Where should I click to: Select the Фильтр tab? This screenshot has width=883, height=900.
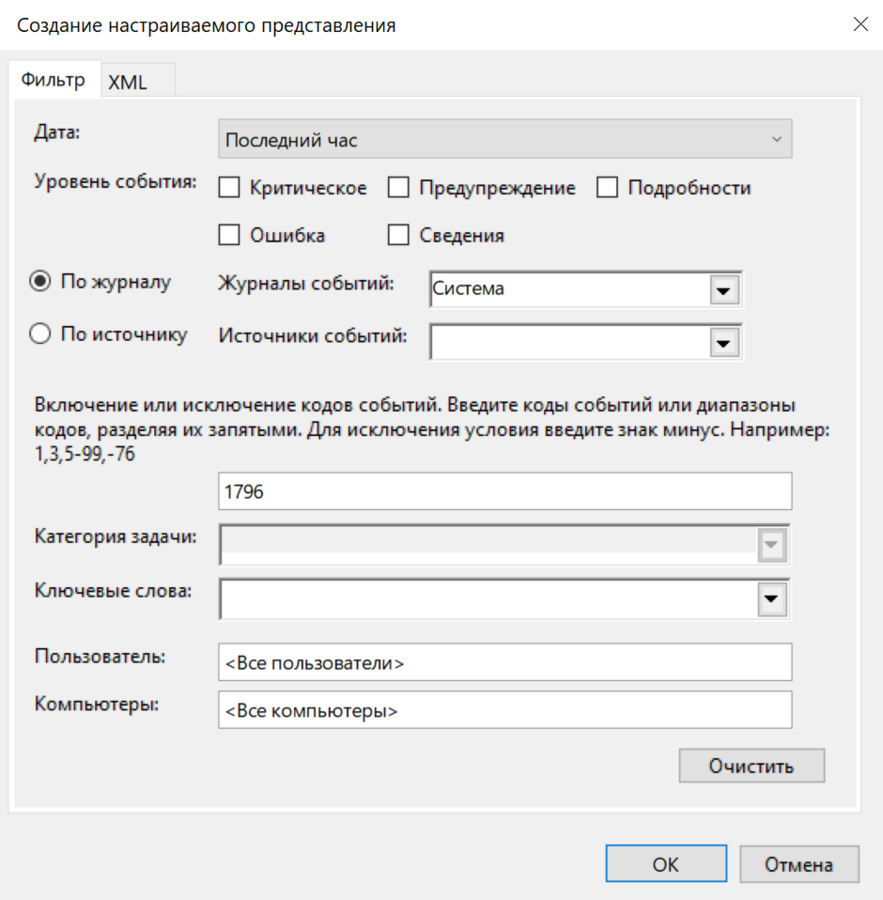coord(53,81)
